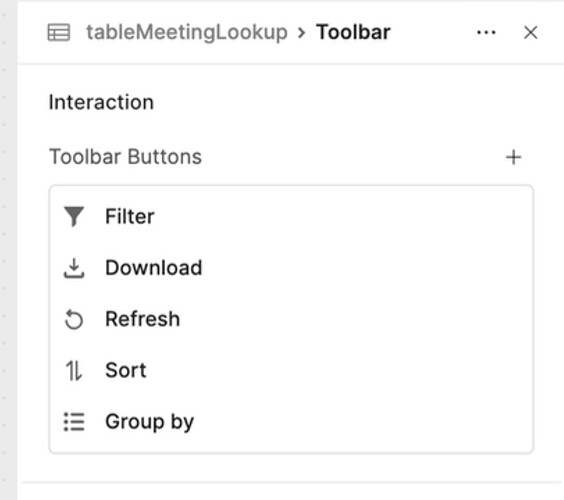Close the Toolbar inspector panel
Screen dimensions: 564x500
tap(531, 33)
